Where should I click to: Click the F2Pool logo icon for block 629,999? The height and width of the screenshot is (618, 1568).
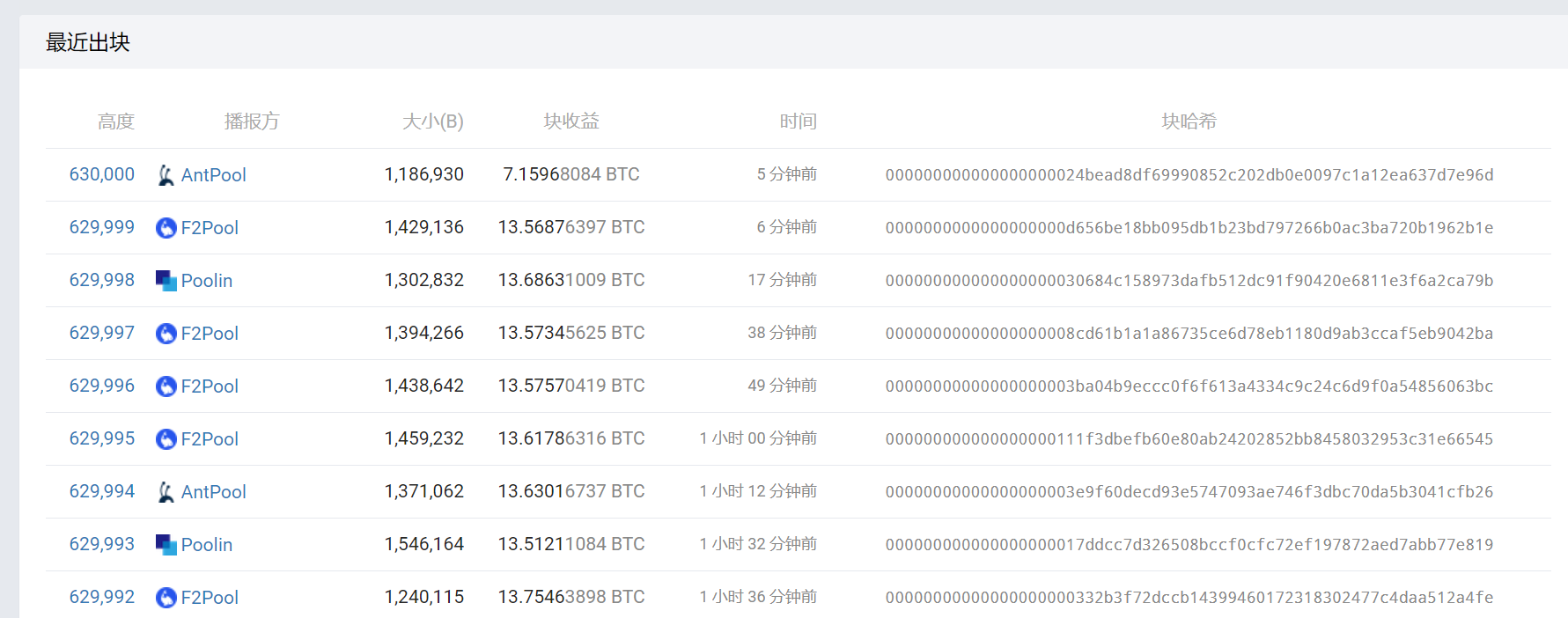(x=166, y=228)
